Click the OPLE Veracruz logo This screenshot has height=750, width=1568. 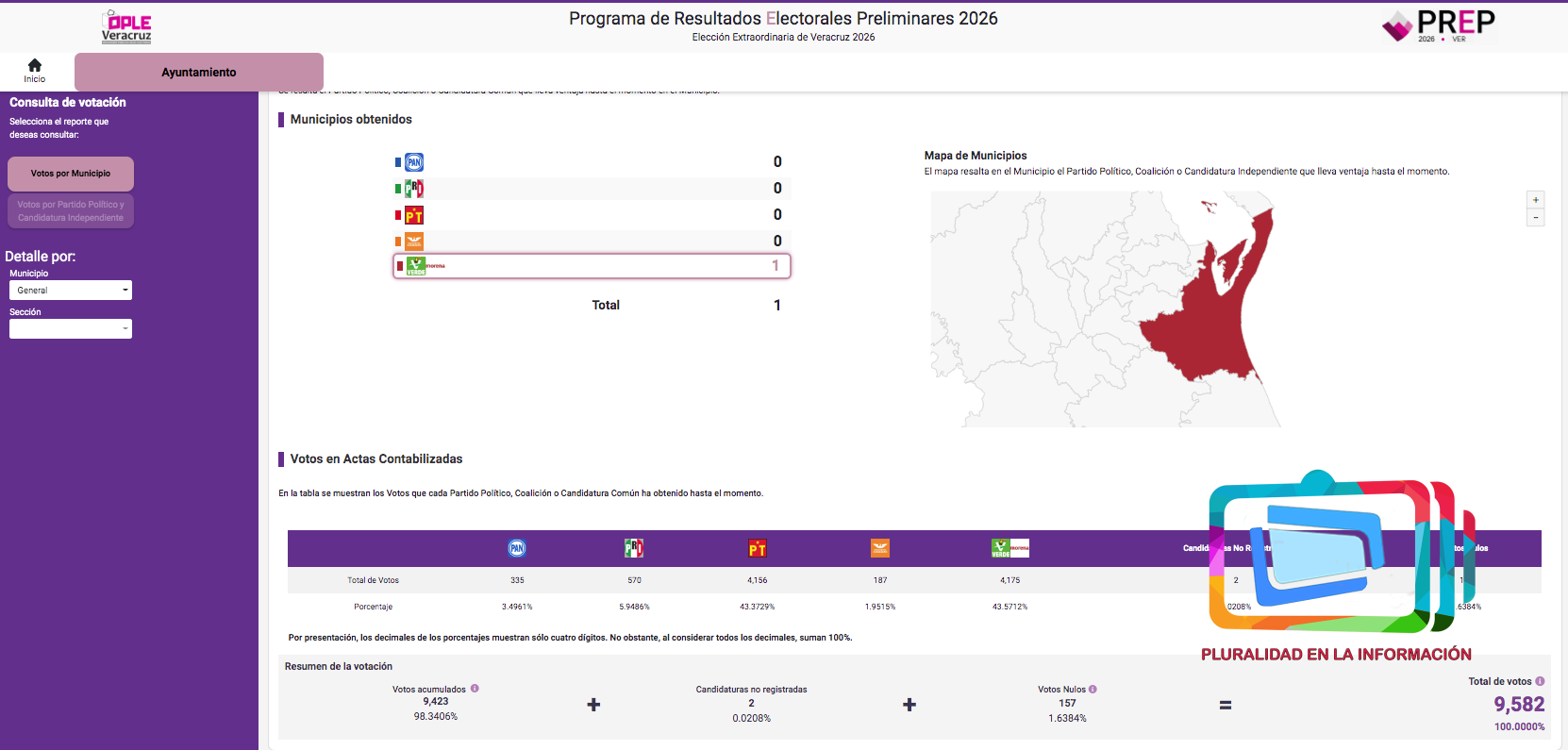pos(126,26)
